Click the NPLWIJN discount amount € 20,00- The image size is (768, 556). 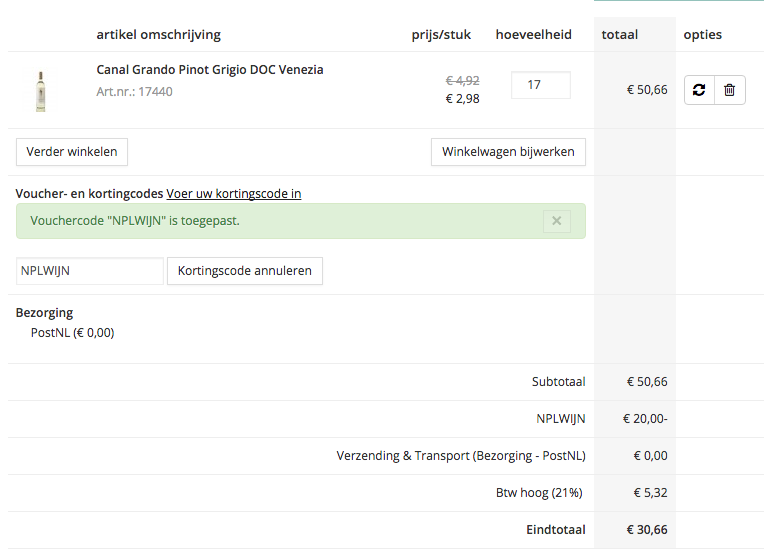pyautogui.click(x=645, y=419)
